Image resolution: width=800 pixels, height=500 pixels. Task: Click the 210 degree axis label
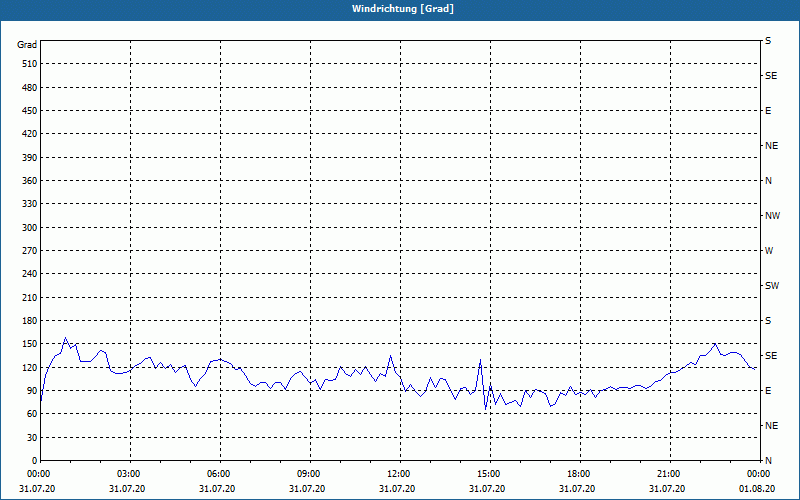click(30, 297)
